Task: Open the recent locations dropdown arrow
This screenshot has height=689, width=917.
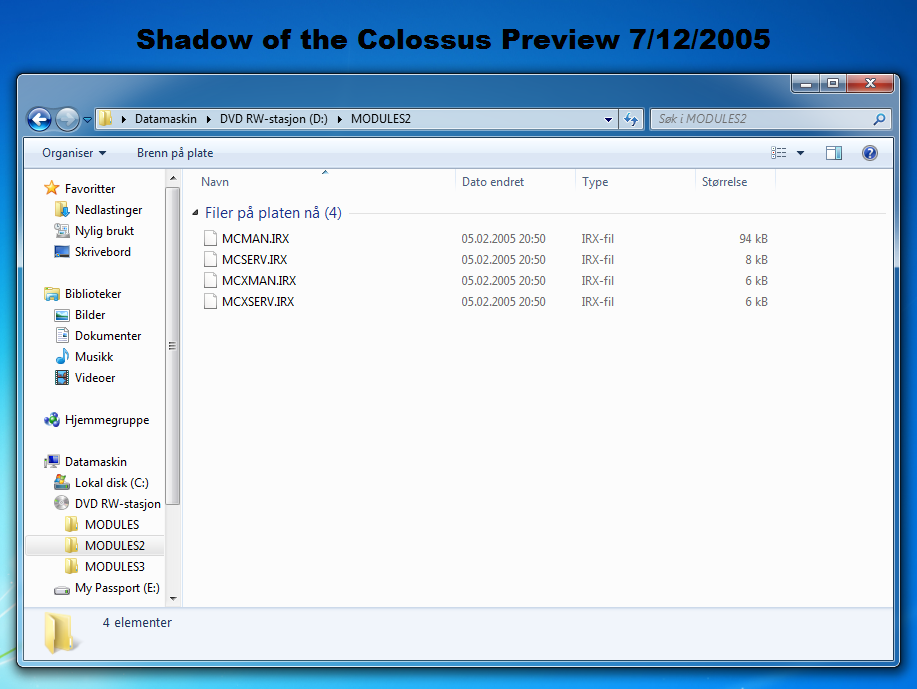Action: click(x=87, y=120)
